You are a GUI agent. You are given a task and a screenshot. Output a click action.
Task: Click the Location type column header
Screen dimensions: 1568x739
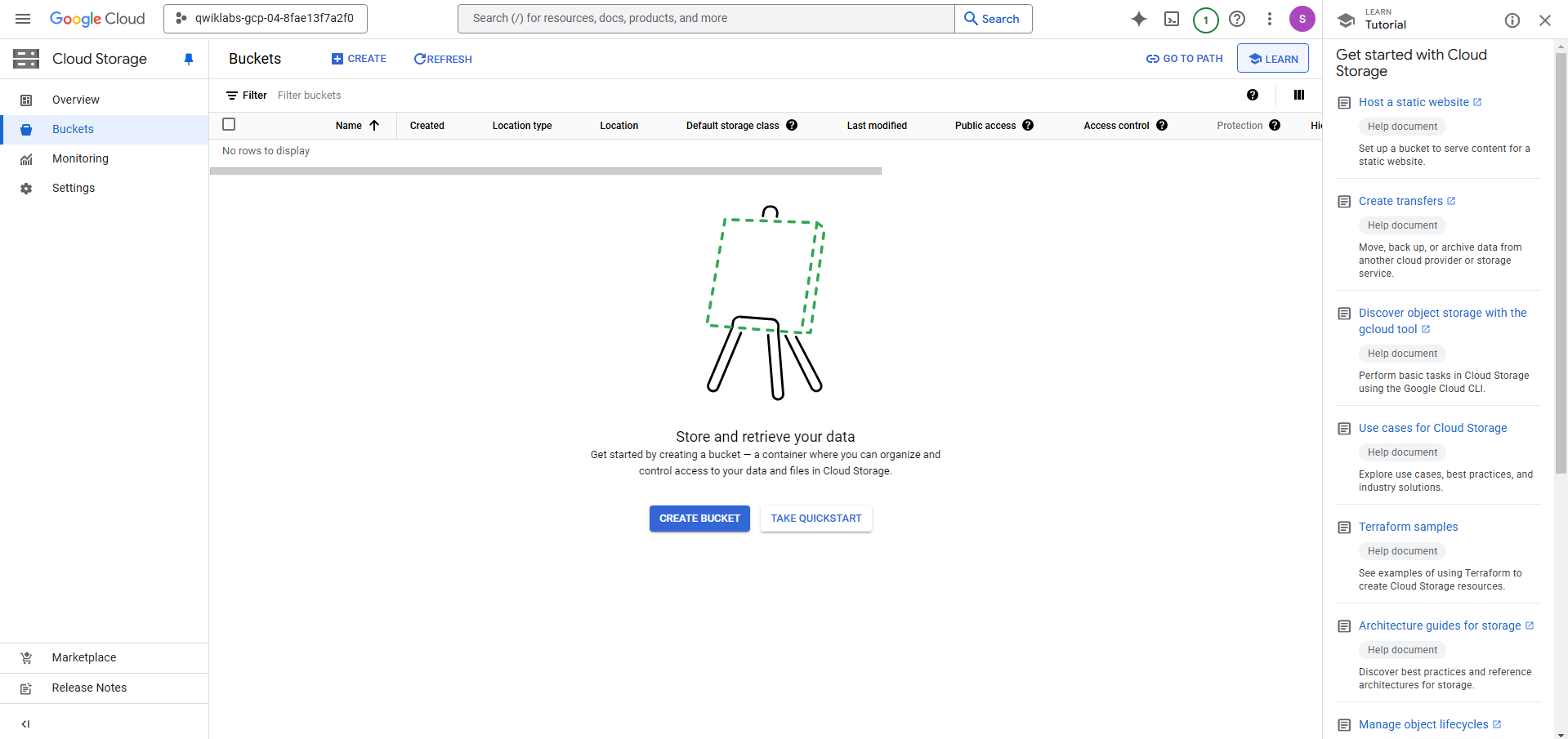521,126
